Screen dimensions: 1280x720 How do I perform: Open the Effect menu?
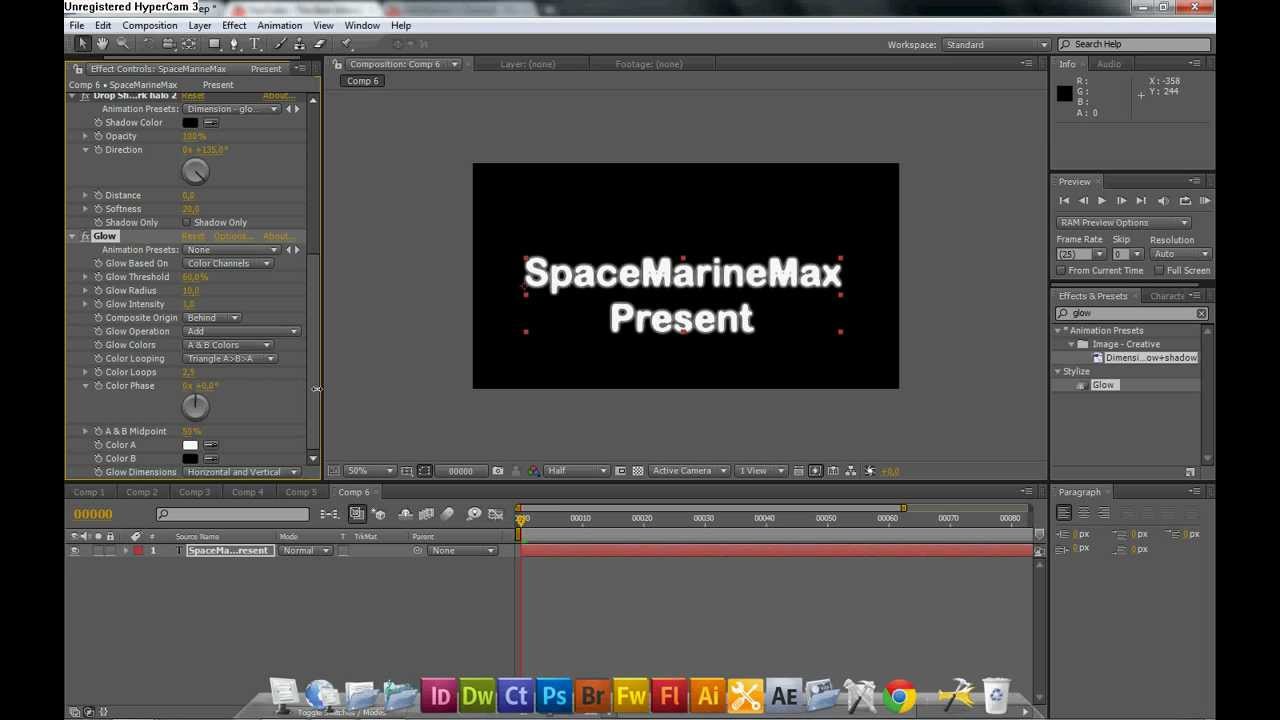point(234,25)
